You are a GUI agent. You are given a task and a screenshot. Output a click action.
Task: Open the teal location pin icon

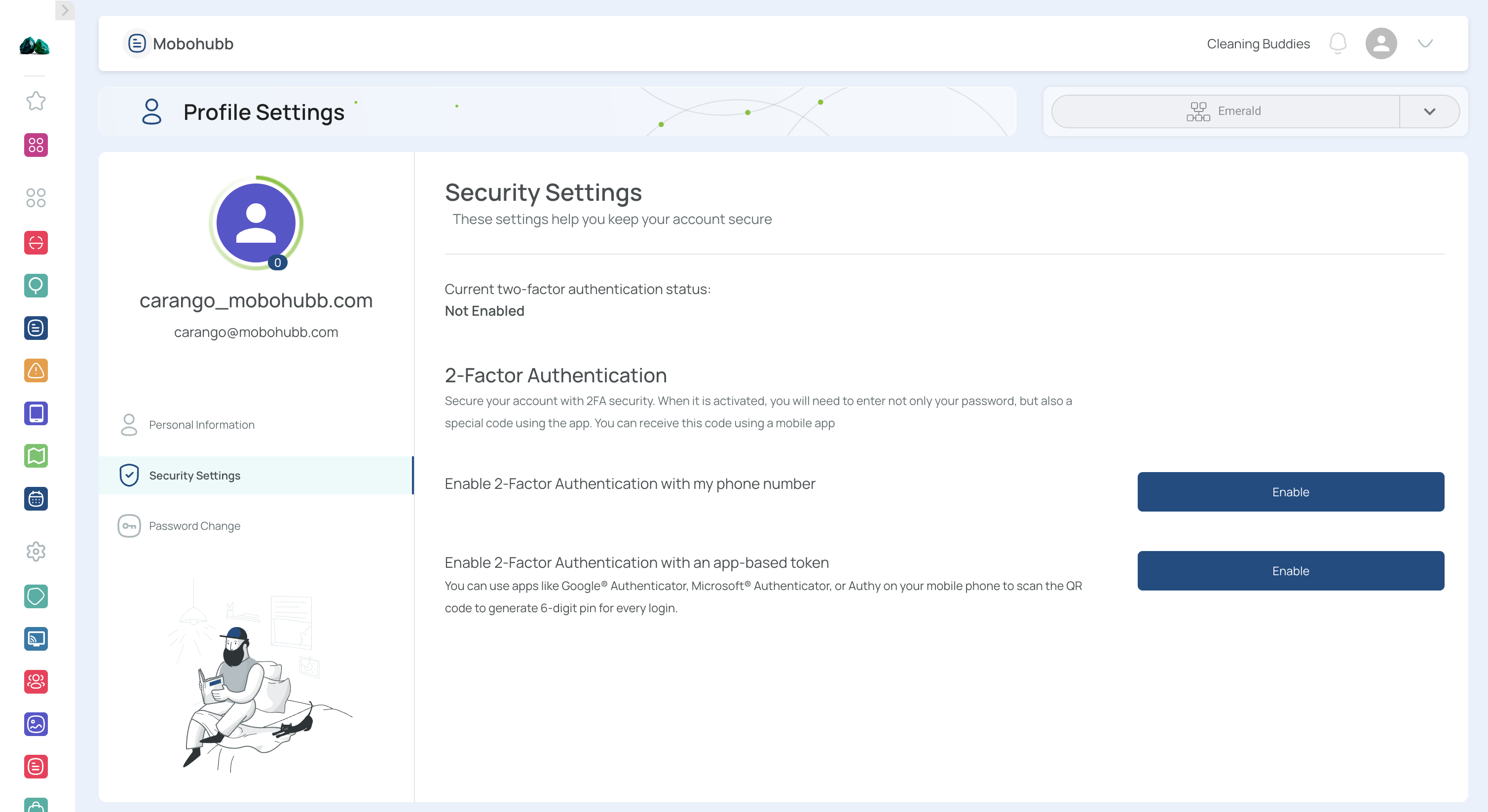(36, 285)
